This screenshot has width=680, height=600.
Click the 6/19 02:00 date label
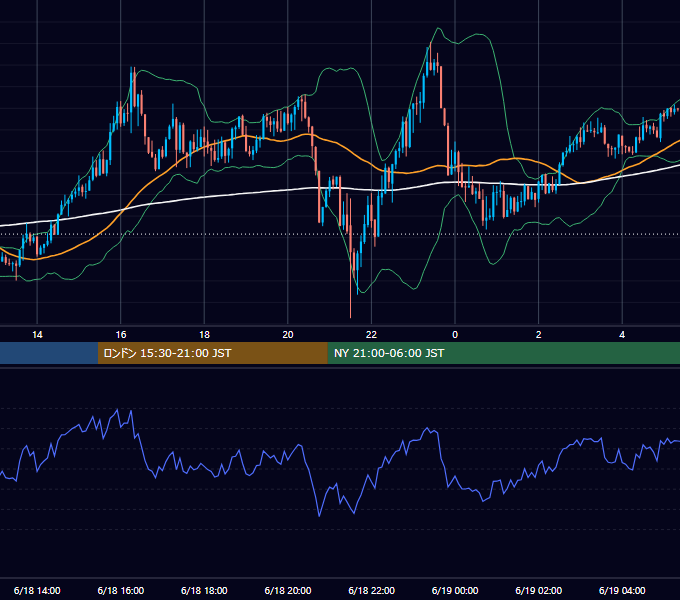coord(539,590)
